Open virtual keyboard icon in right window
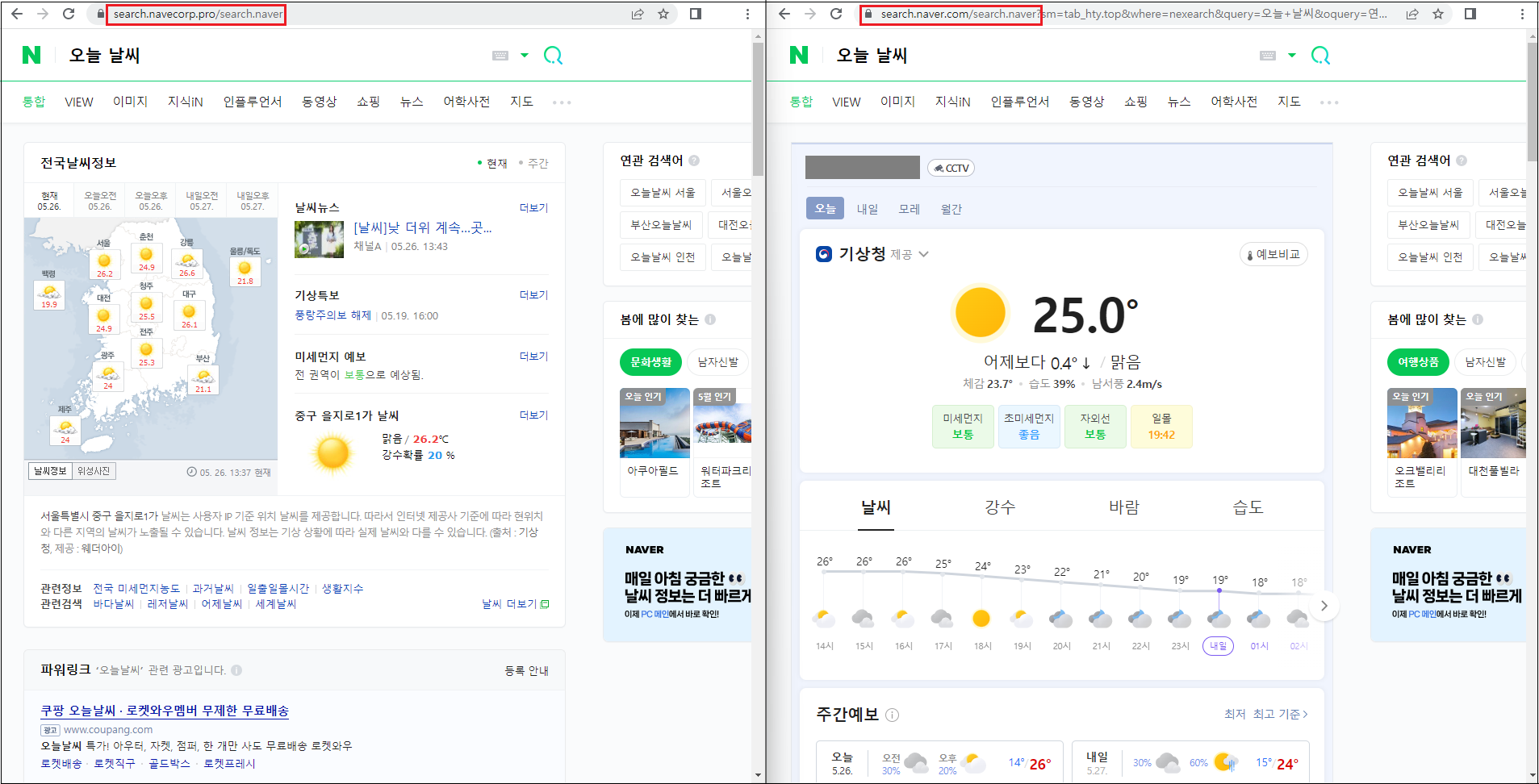This screenshot has height=784, width=1539. click(1268, 56)
